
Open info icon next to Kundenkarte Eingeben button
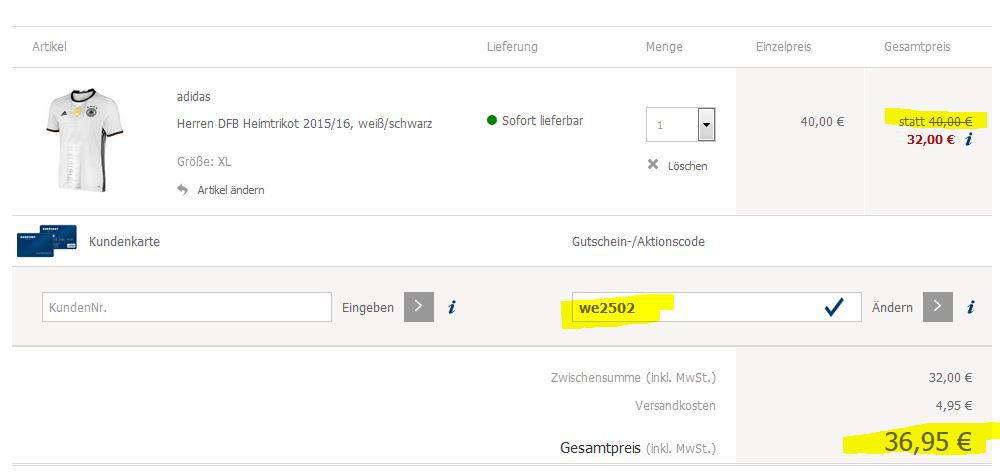pos(452,307)
